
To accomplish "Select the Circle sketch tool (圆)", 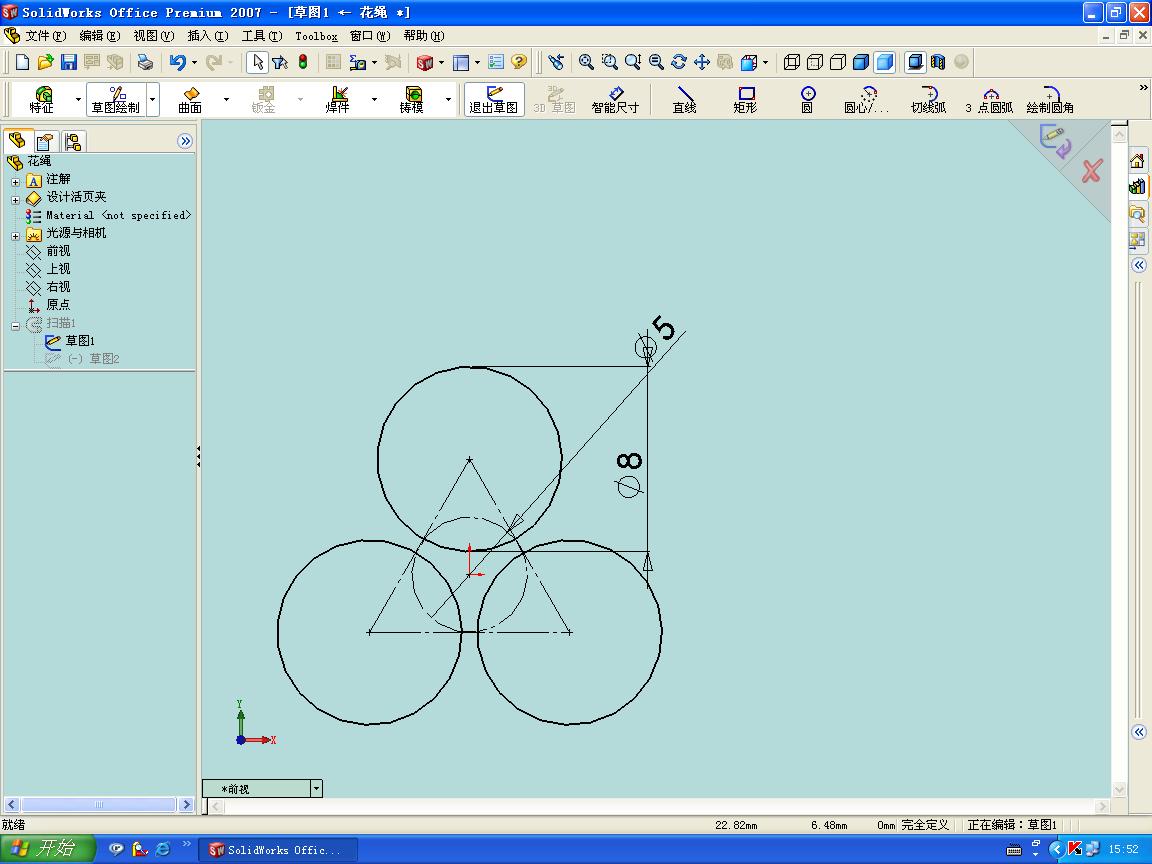I will [807, 99].
